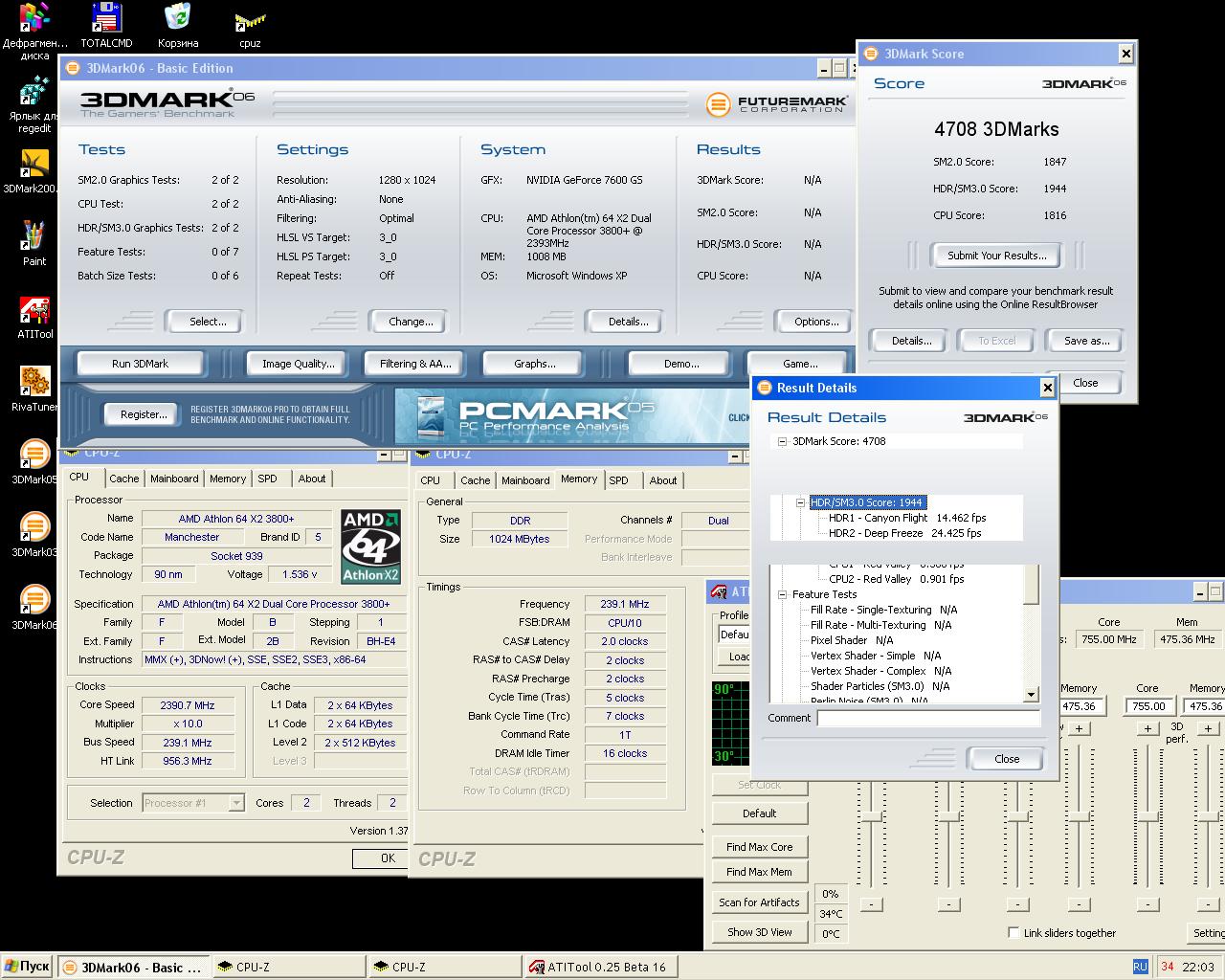
Task: Click Submit Your Results... button
Action: pos(996,256)
